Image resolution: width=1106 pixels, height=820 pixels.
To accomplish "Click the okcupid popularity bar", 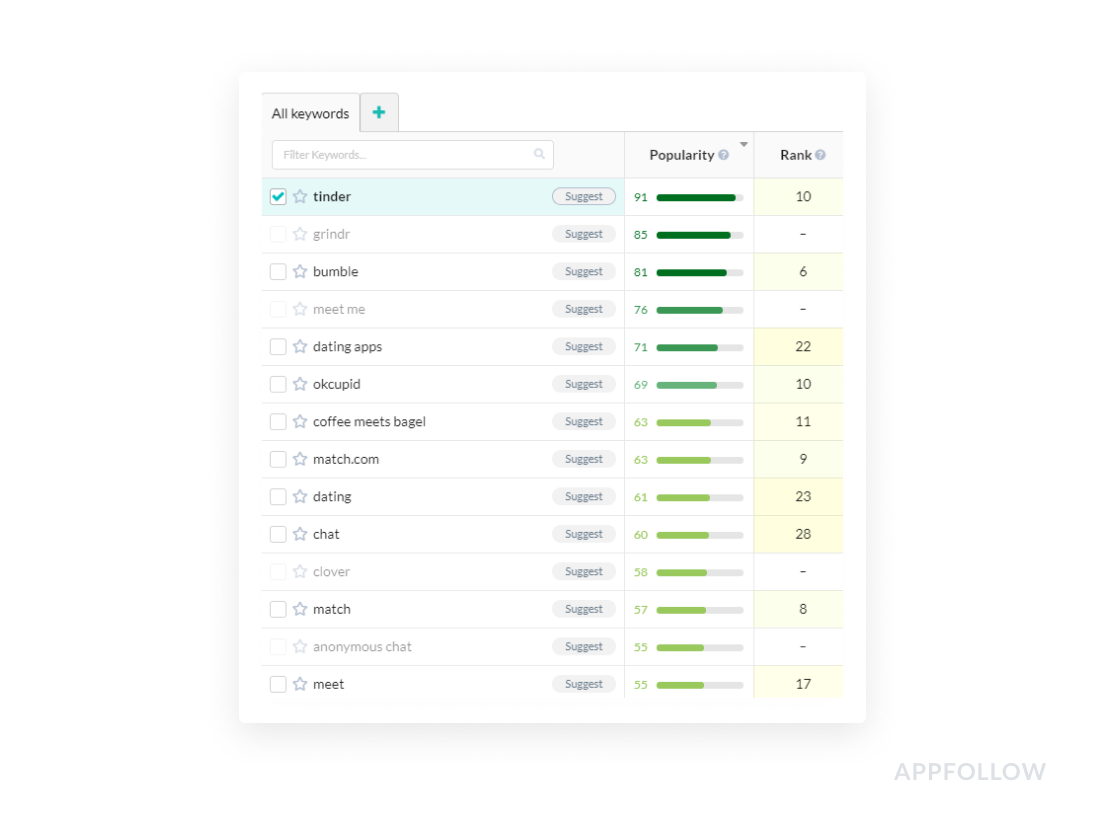I will pos(700,385).
